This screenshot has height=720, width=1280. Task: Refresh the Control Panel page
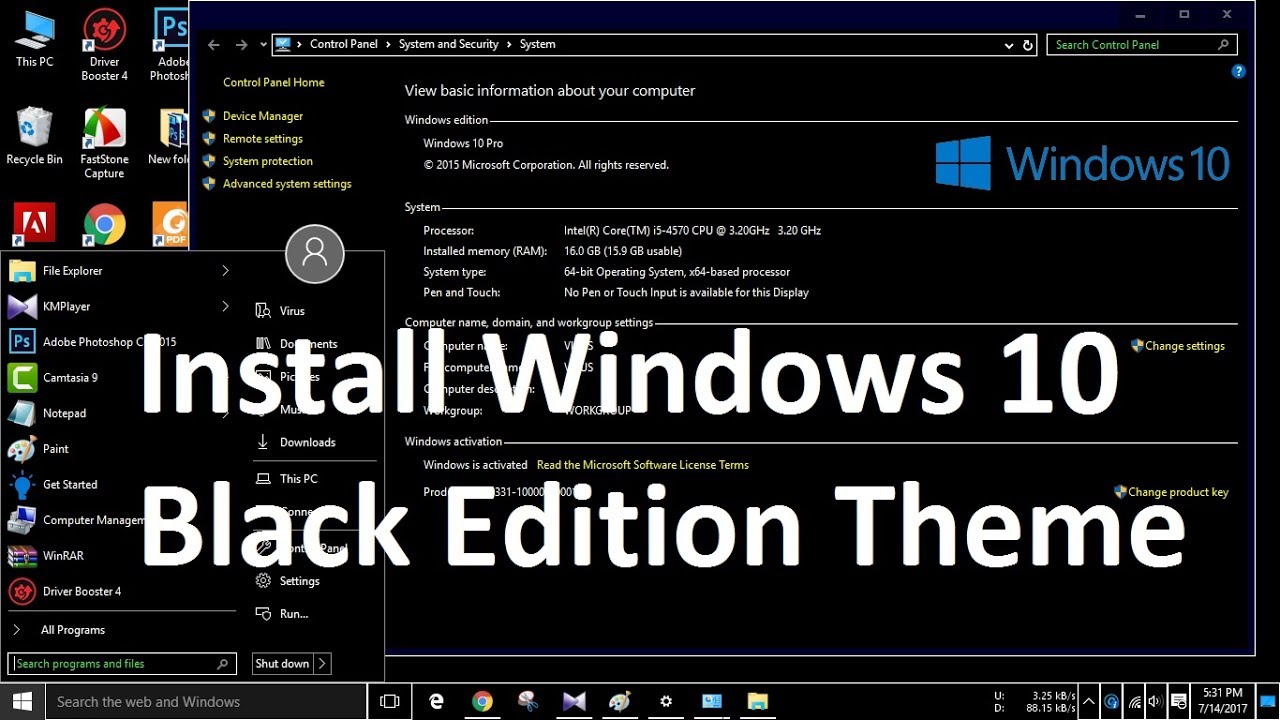click(x=1027, y=45)
